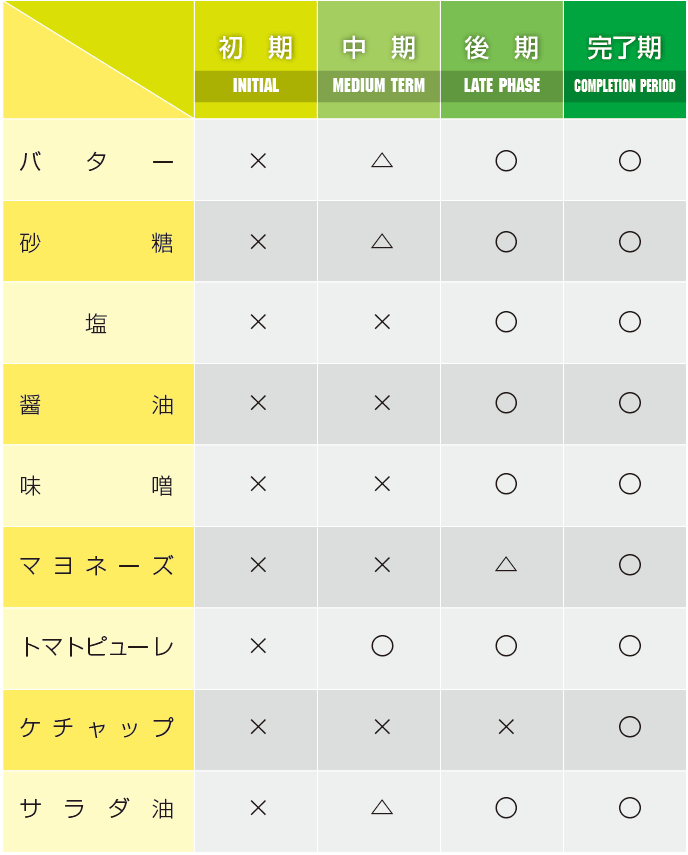Select the 完了期 COMPLETION PERIOD header
This screenshot has width=688, height=855.
click(x=625, y=60)
